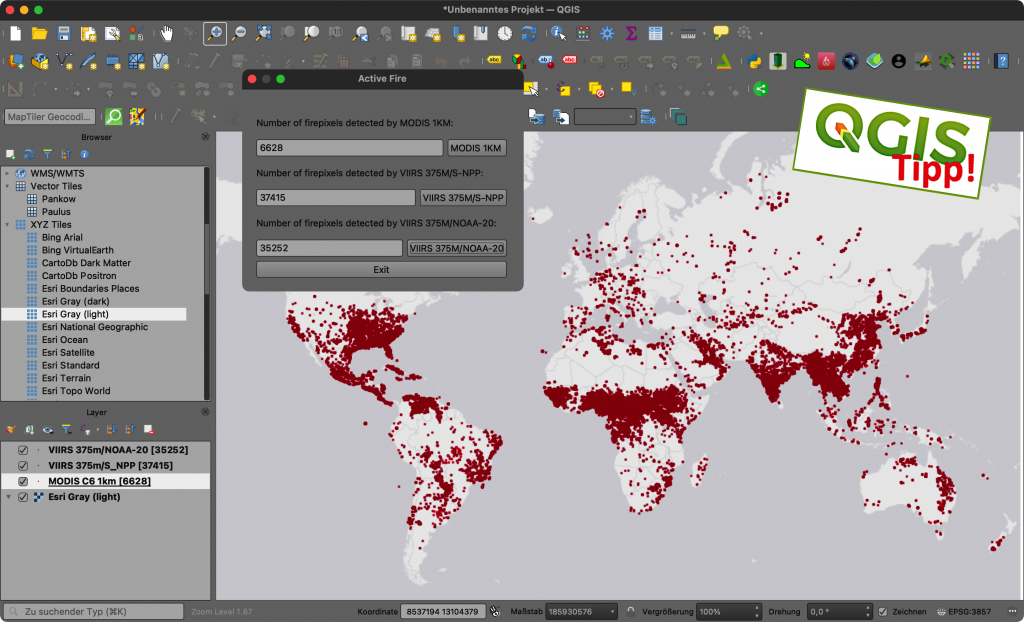Screen dimensions: 1024x622
Task: Click Collapse All icon in Layer panel
Action: (x=130, y=430)
